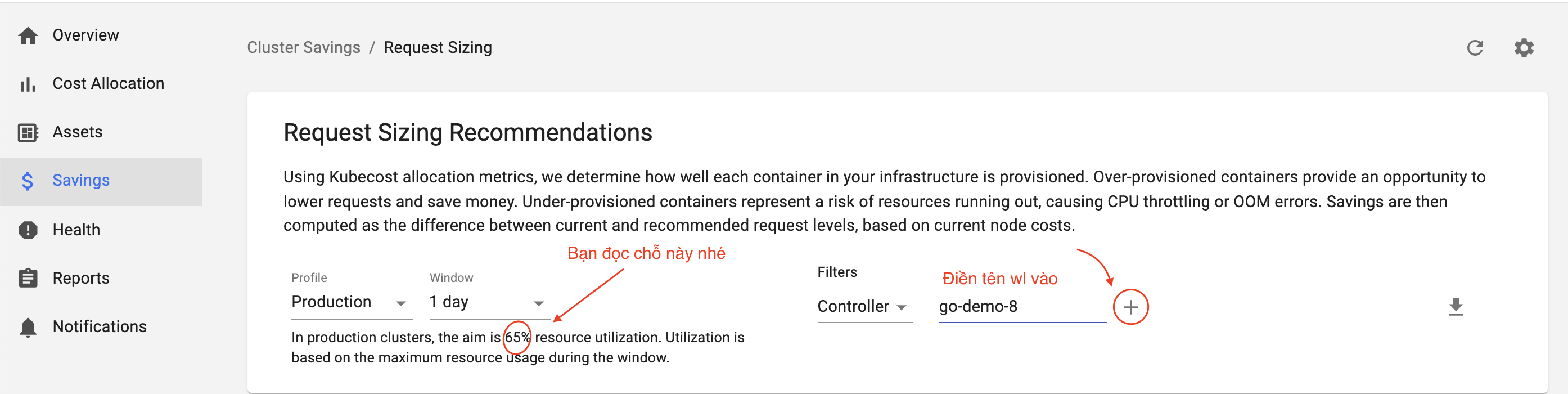
Task: Open the Notifications sidebar item
Action: [101, 327]
